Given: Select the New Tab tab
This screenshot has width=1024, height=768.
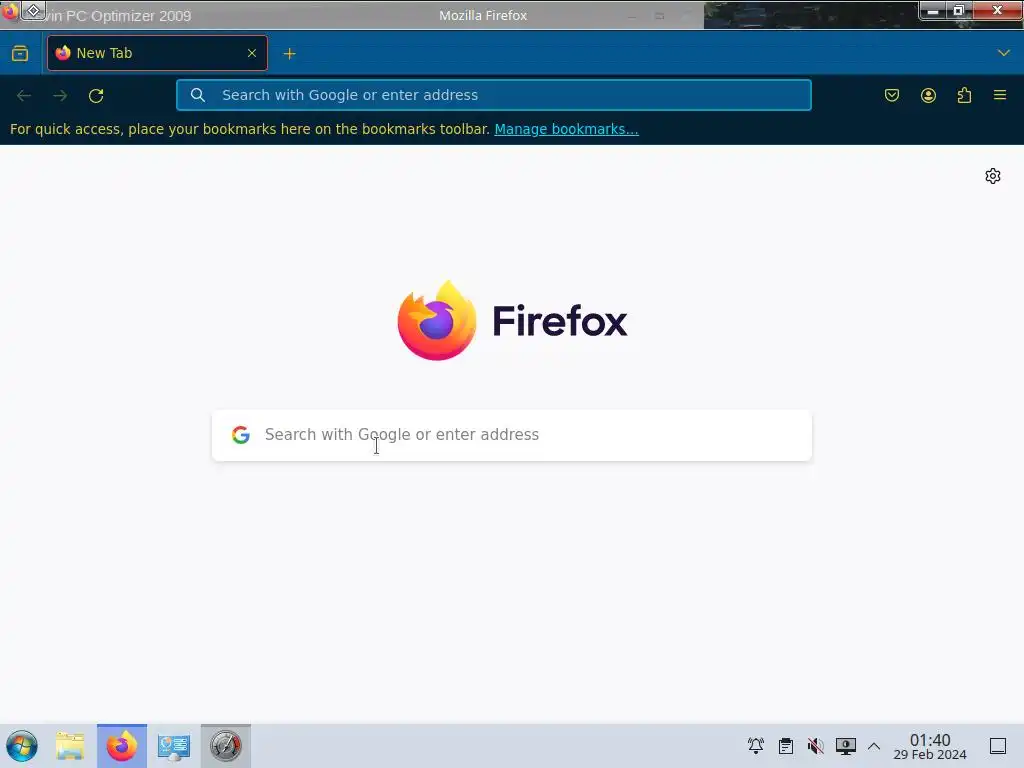Looking at the screenshot, I should (x=157, y=53).
